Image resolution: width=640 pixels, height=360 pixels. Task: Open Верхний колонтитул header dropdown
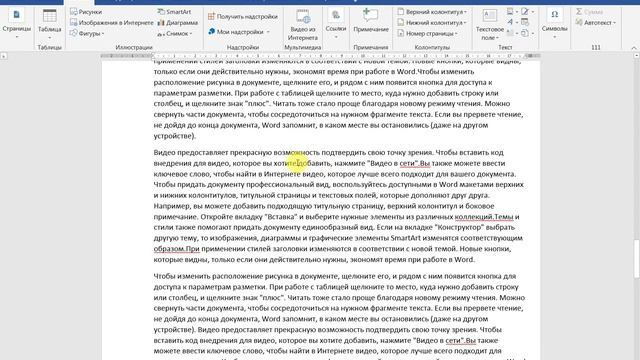click(x=432, y=12)
